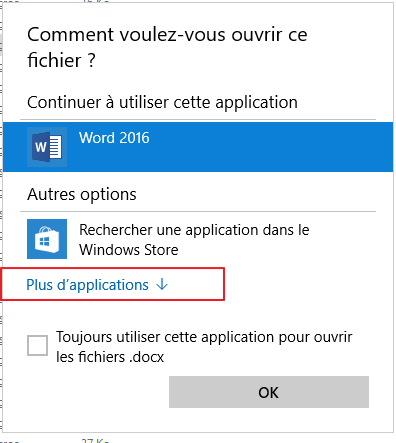Click the down arrow beside Plus d'applications

[162, 285]
